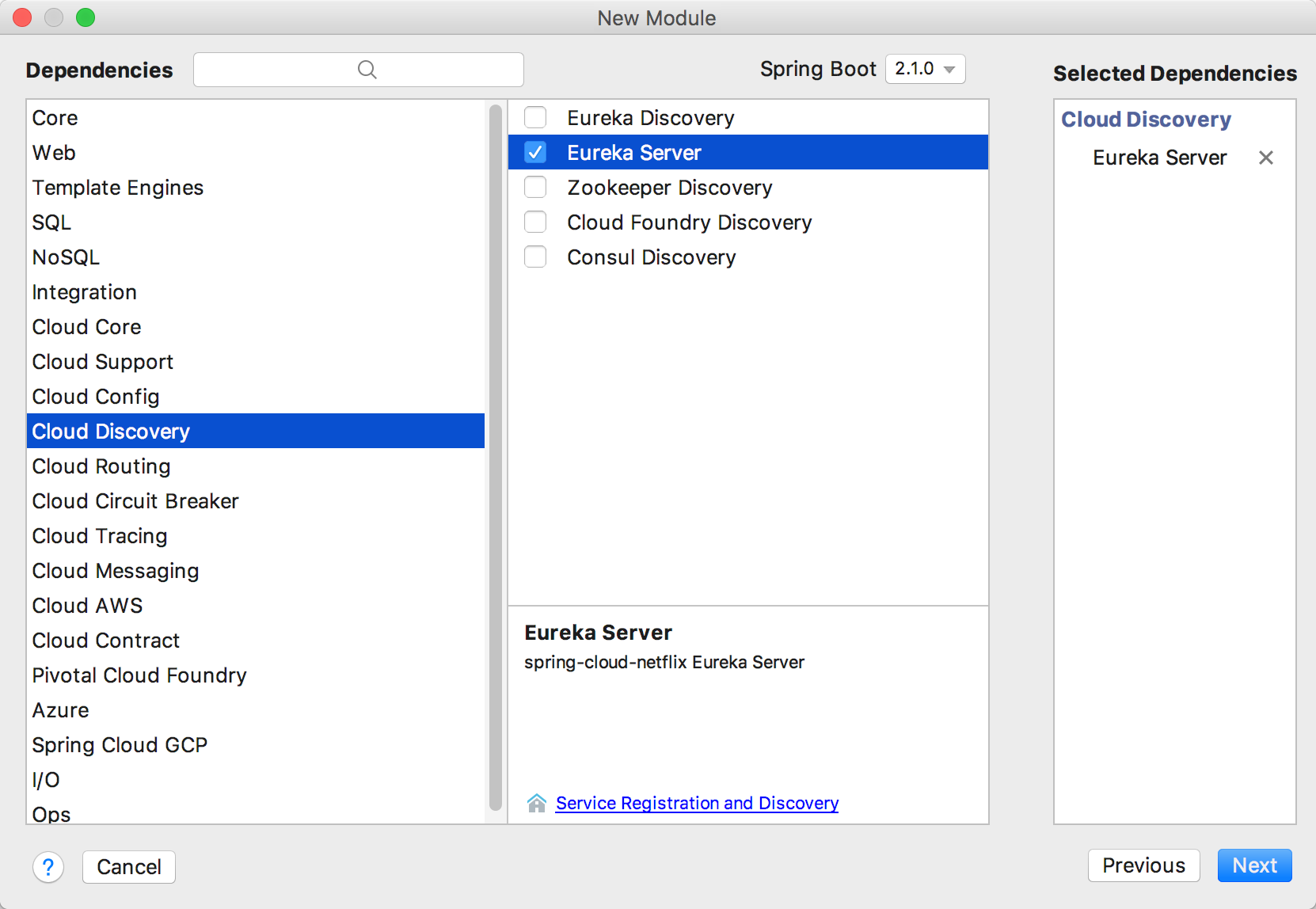Go back with the Previous button
Screen dimensions: 1316x909
[x=1143, y=865]
